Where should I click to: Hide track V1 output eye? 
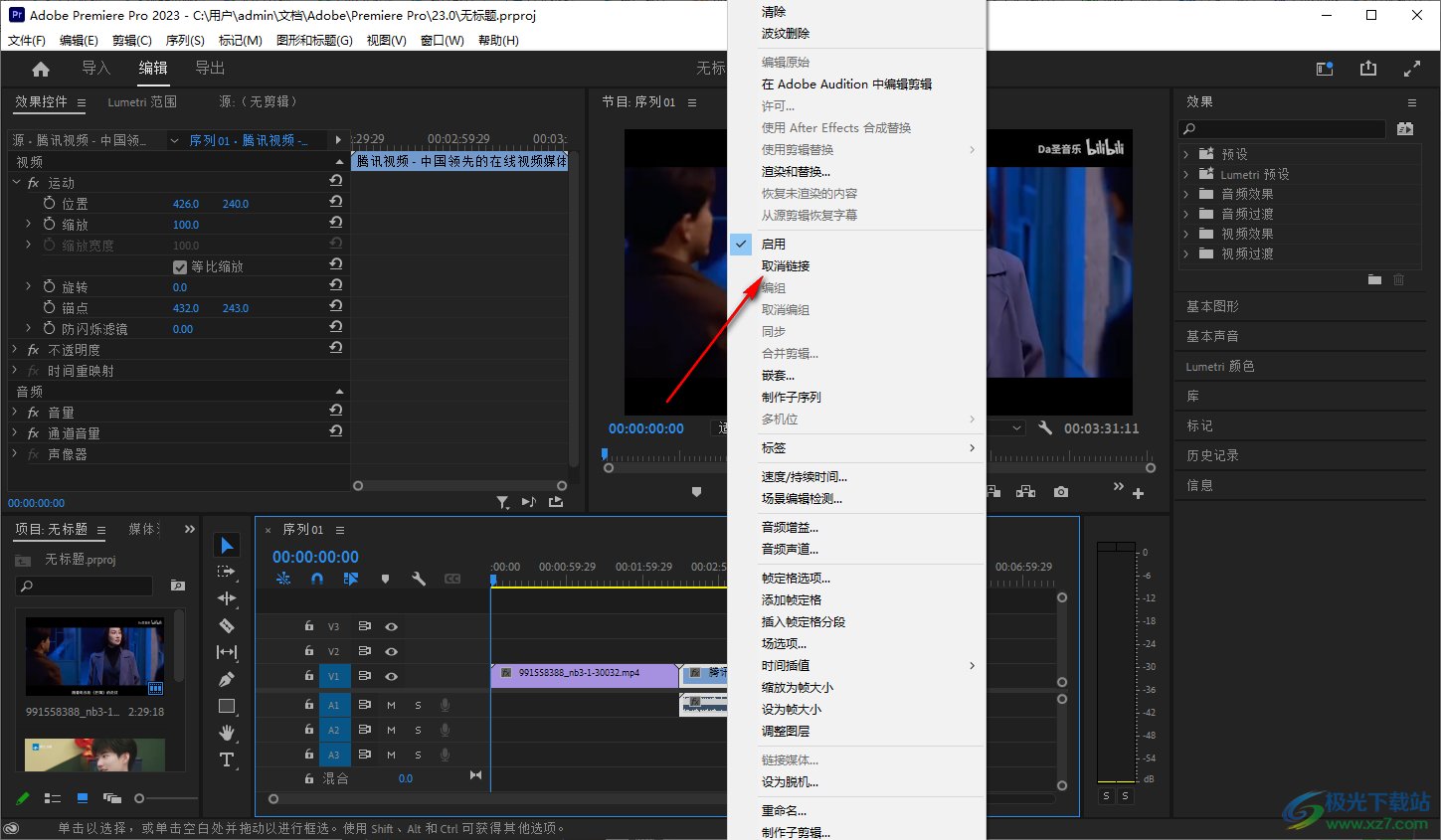click(x=391, y=676)
